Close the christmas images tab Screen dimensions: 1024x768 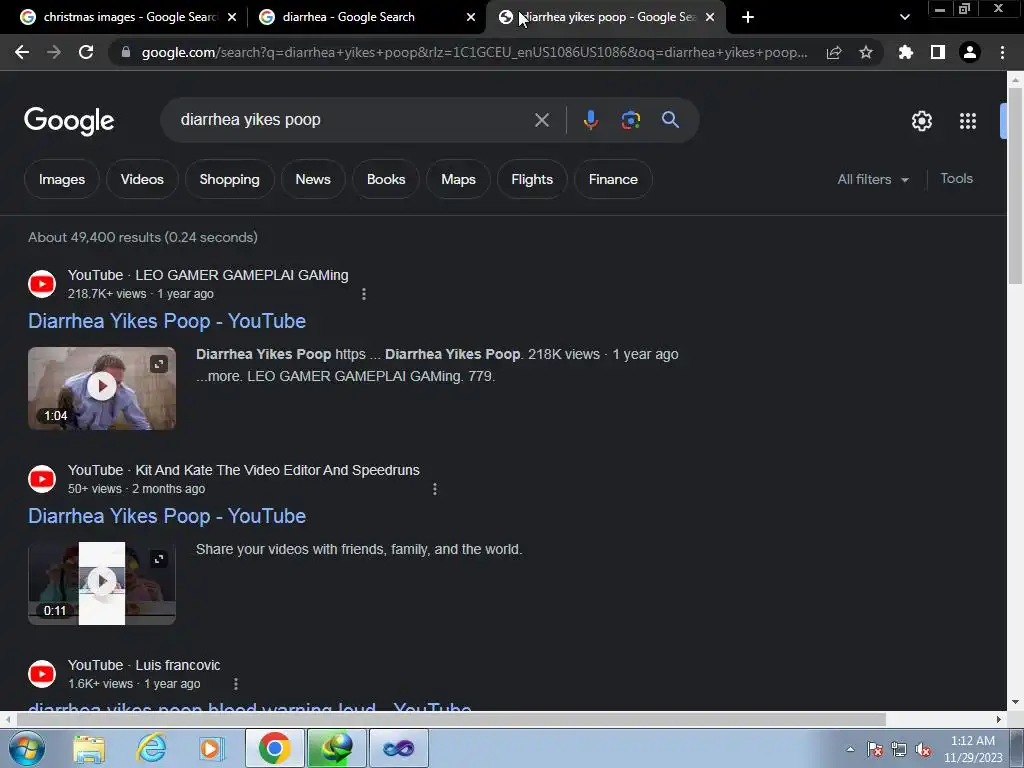[232, 18]
